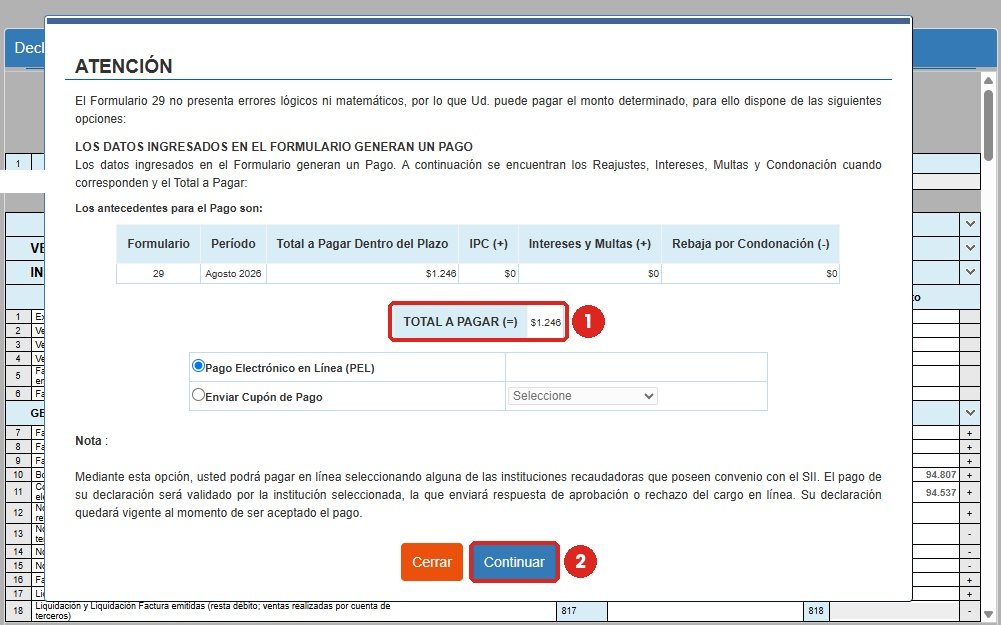Choose the Enviar Cupón de Pago radio option
The height and width of the screenshot is (625, 1001).
198,395
